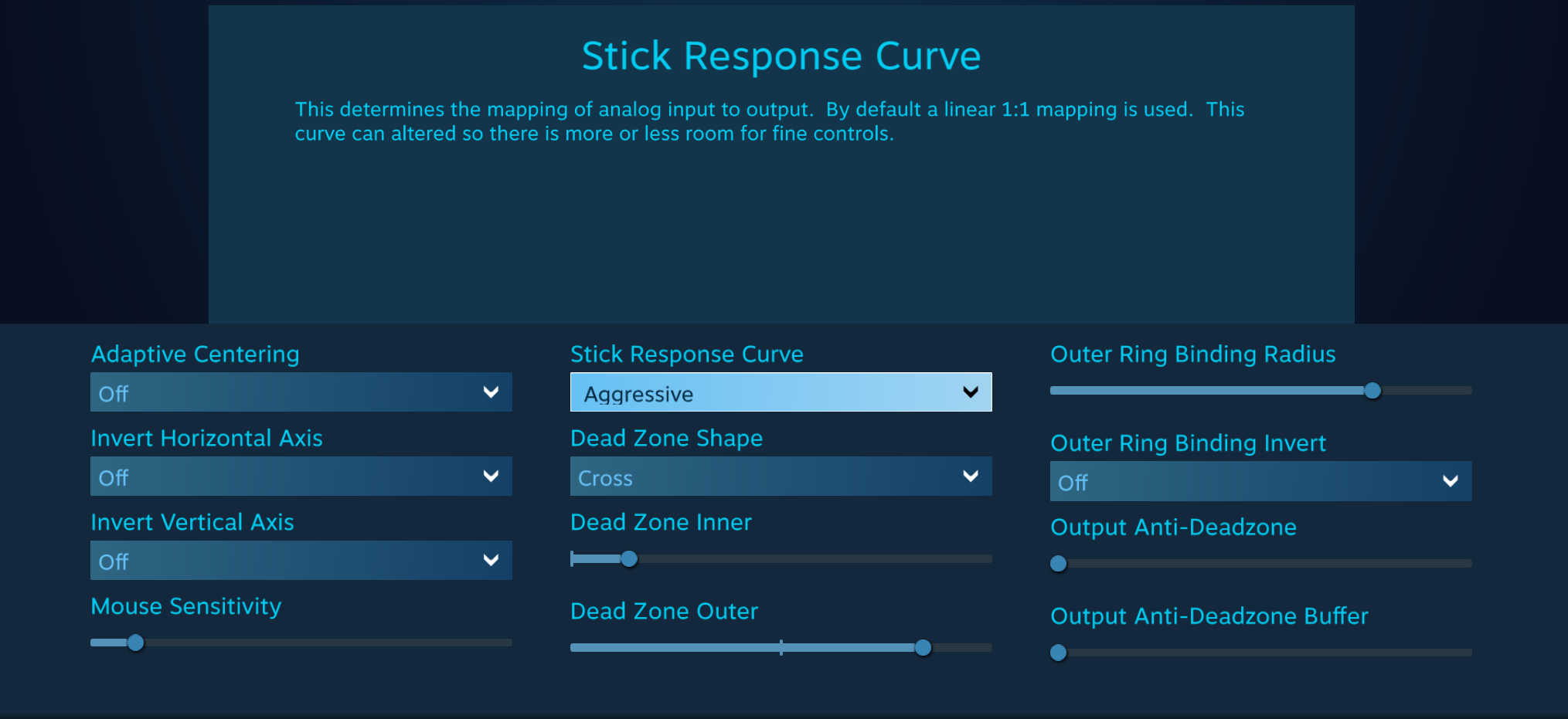Click the Dead Zone Outer slider handle
This screenshot has height=719, width=1568.
(x=923, y=648)
